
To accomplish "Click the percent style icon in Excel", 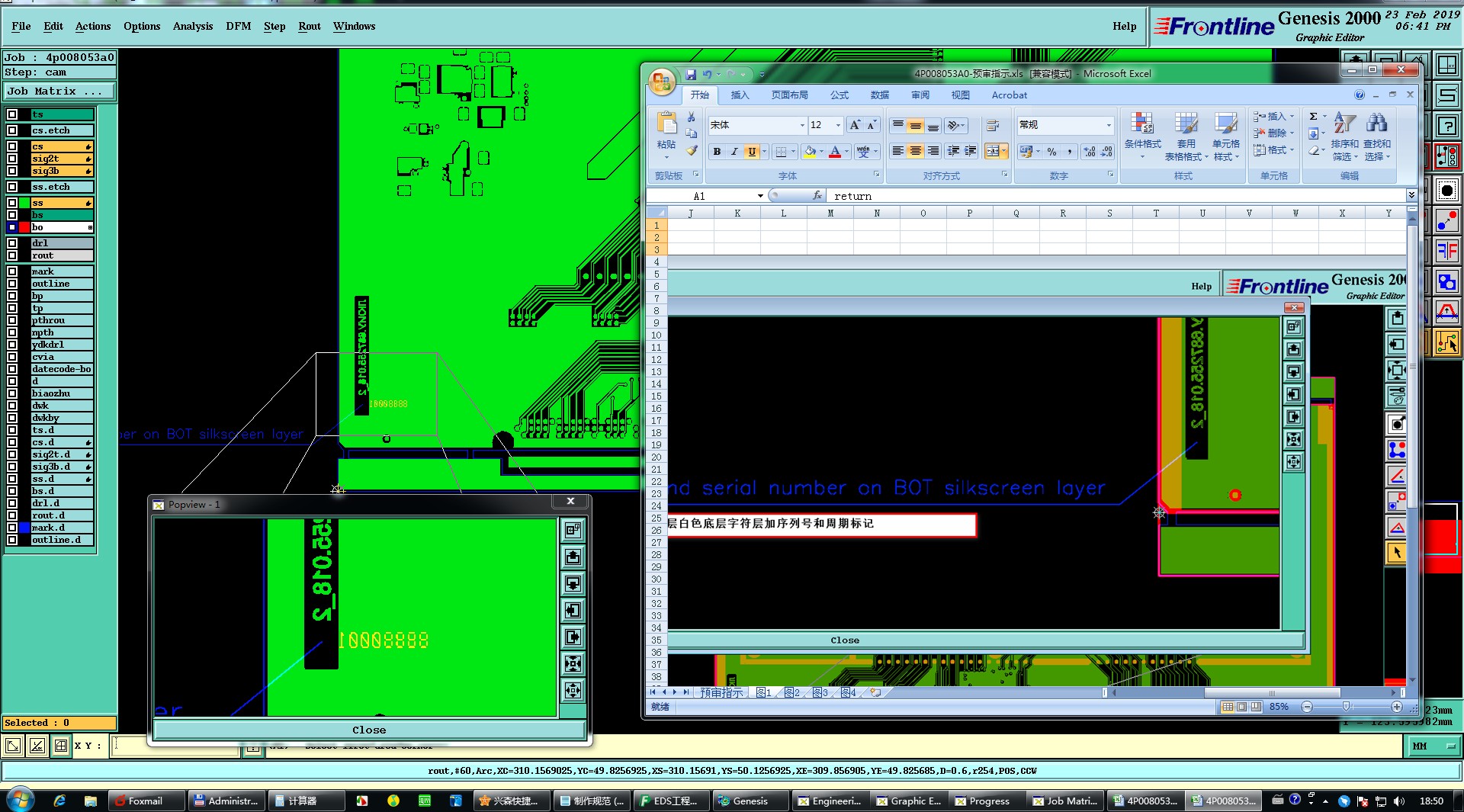I will (1052, 152).
